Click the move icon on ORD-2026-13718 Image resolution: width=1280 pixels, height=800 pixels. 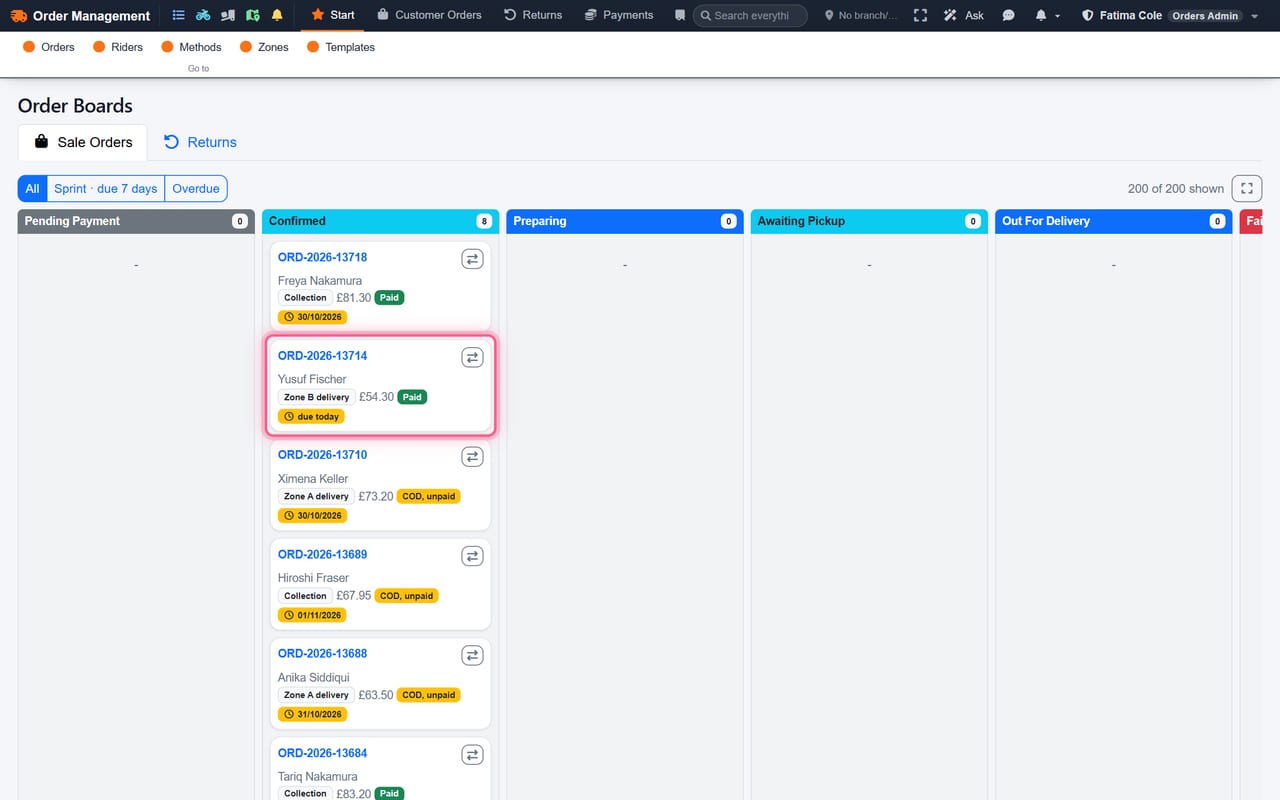click(x=472, y=258)
